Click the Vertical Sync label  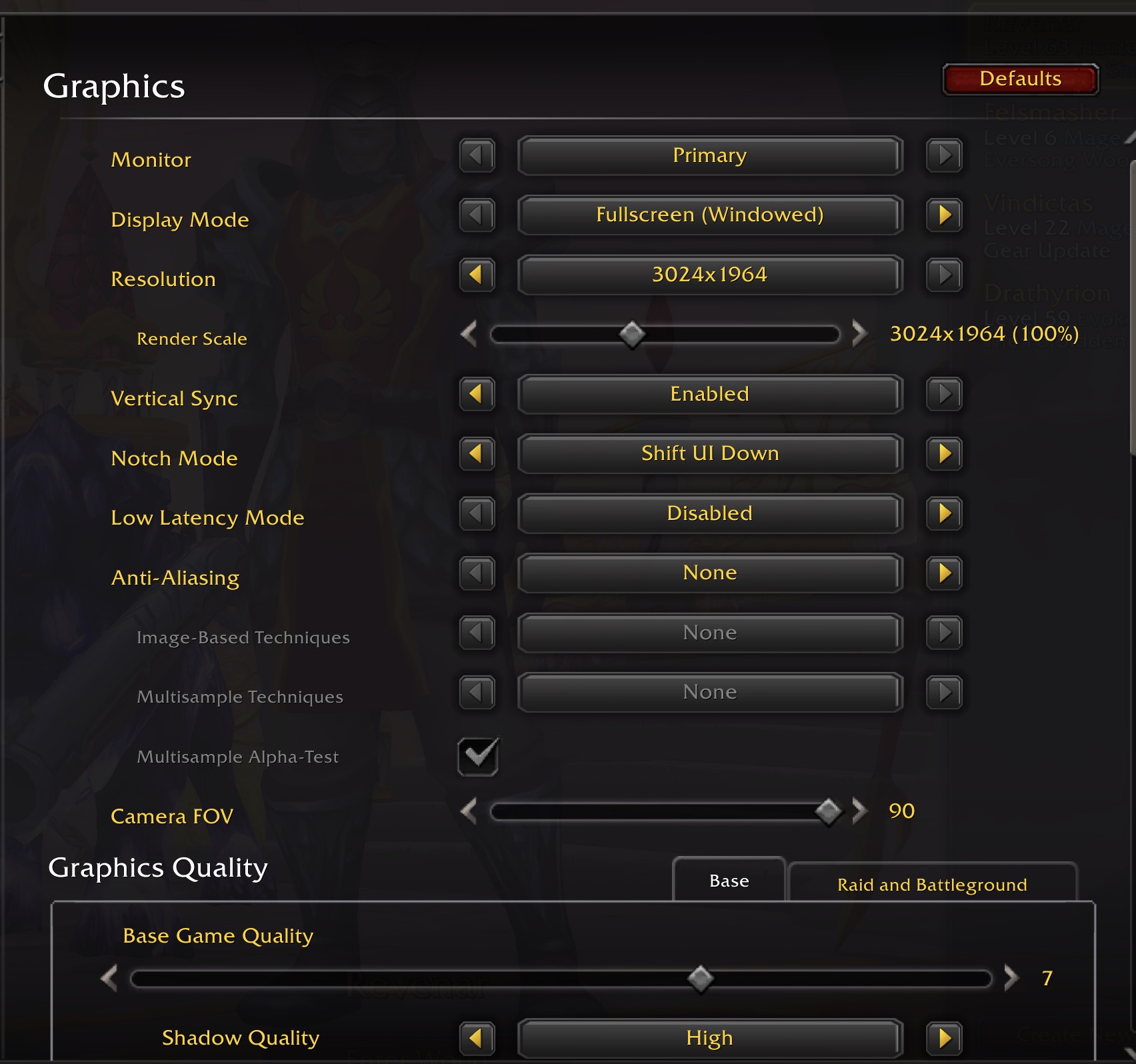click(174, 399)
